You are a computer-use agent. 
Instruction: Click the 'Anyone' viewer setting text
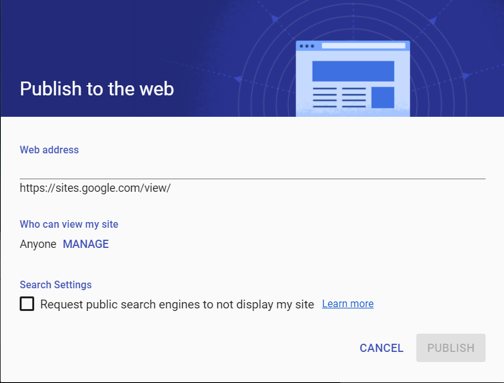click(38, 244)
